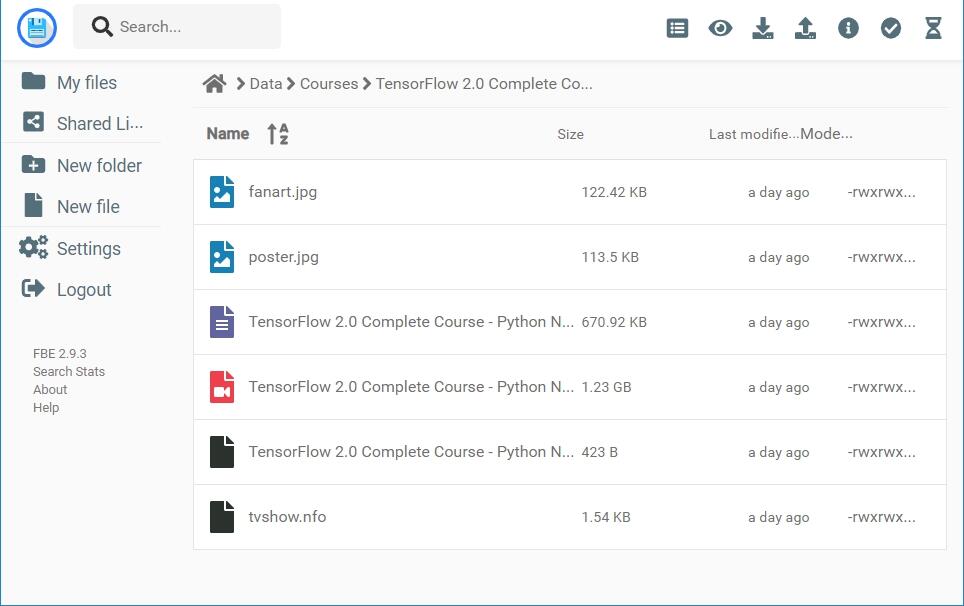Toggle the eye preview icon in toolbar

coord(720,28)
